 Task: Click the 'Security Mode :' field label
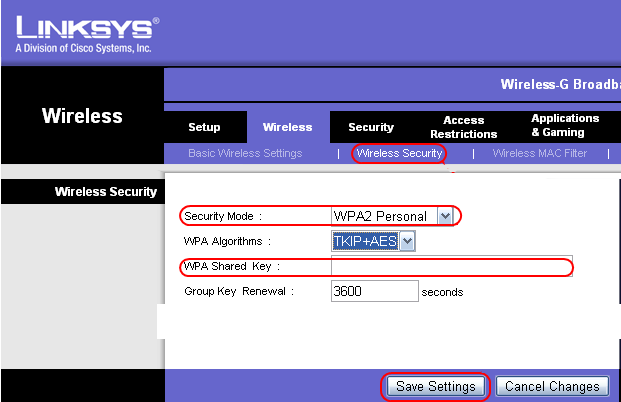pos(222,216)
